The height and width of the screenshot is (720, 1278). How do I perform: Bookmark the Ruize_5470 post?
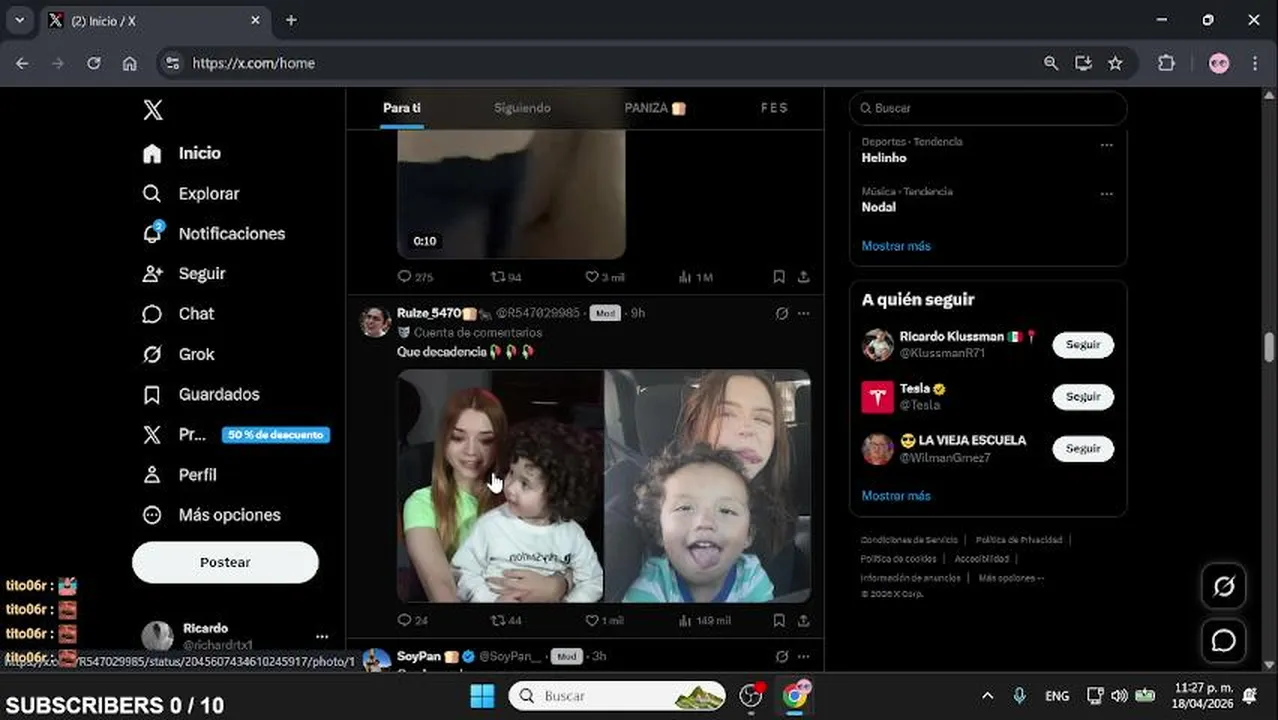pos(778,621)
